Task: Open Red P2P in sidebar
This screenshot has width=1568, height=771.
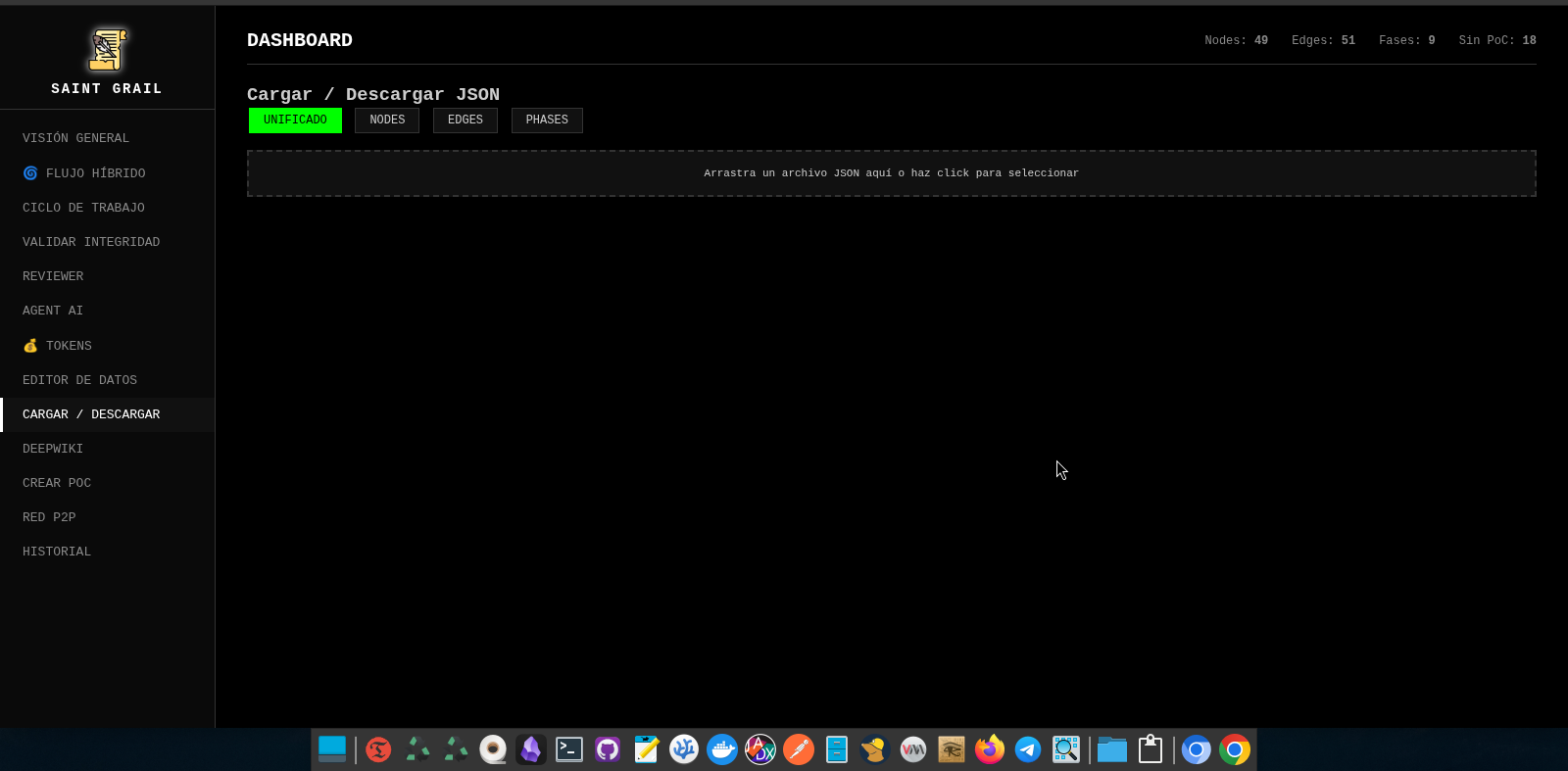Action: 108,517
